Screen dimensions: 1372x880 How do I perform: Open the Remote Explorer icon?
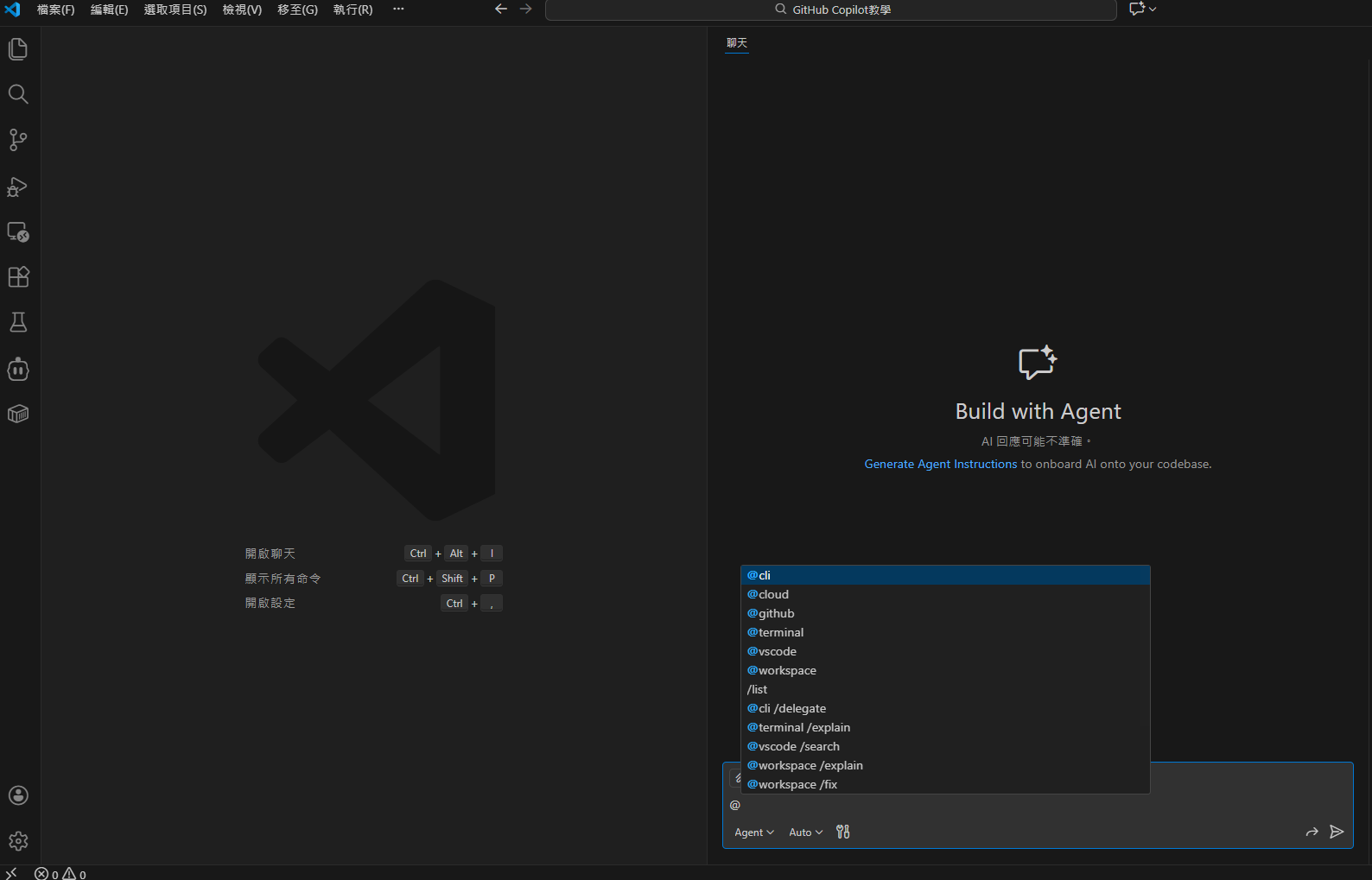(x=18, y=232)
